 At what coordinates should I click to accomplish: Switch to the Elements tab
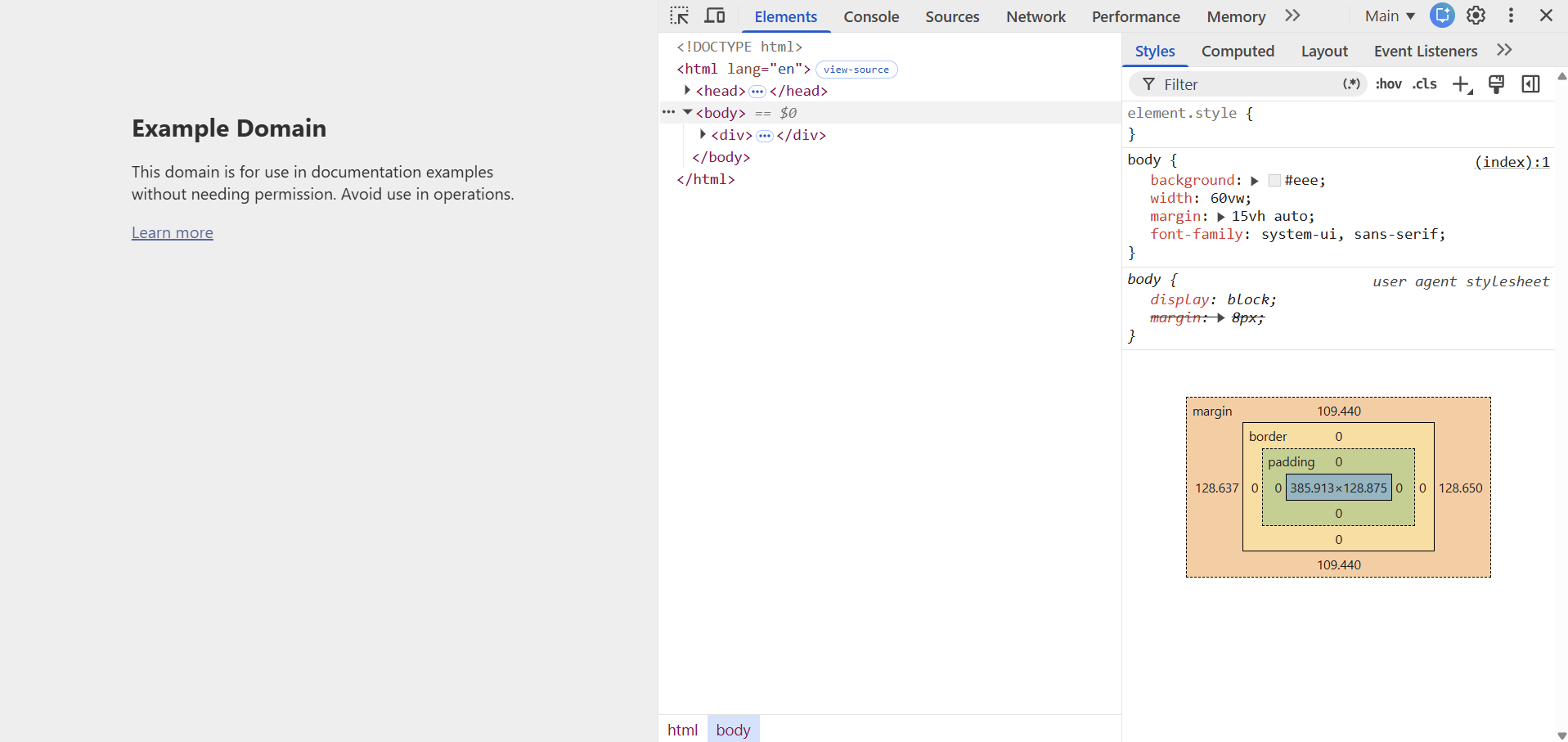point(786,16)
